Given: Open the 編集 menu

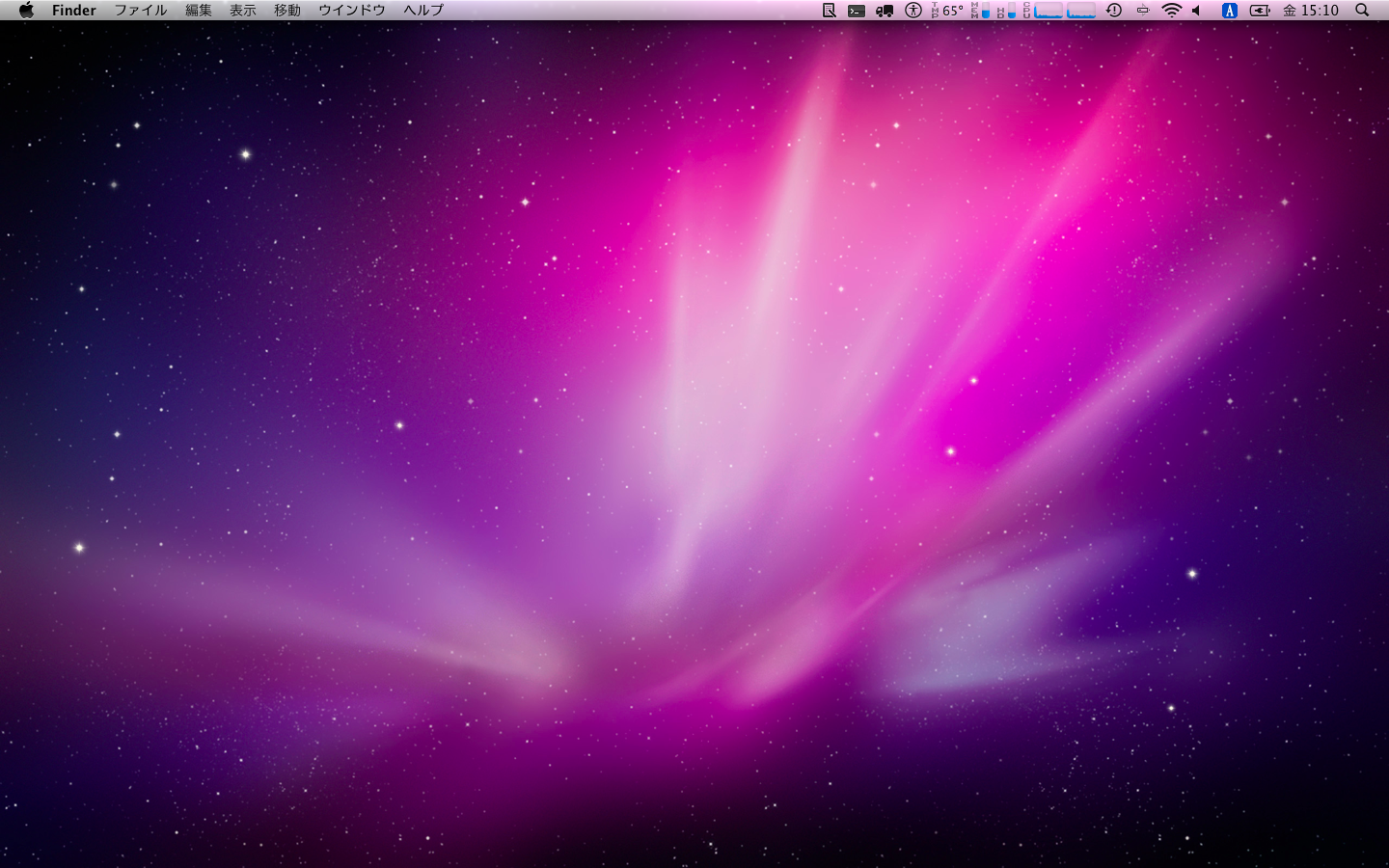Looking at the screenshot, I should [x=199, y=11].
